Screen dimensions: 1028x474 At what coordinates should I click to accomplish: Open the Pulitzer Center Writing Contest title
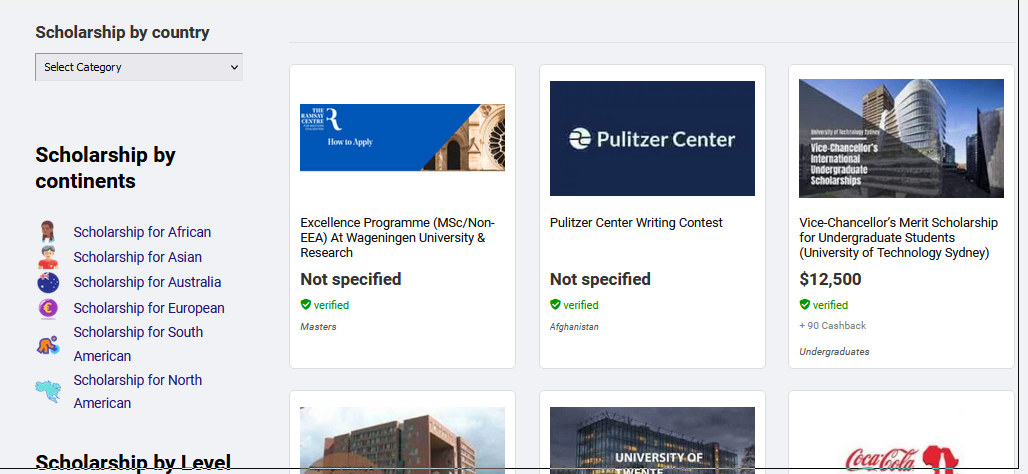[x=636, y=223]
